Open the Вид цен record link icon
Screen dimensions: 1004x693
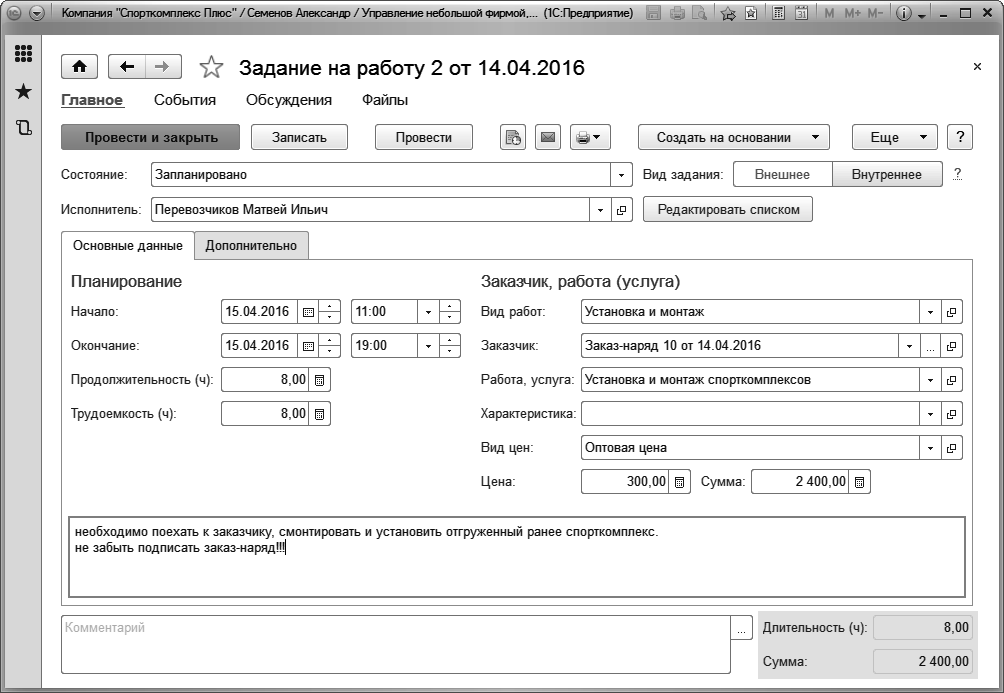[x=951, y=448]
